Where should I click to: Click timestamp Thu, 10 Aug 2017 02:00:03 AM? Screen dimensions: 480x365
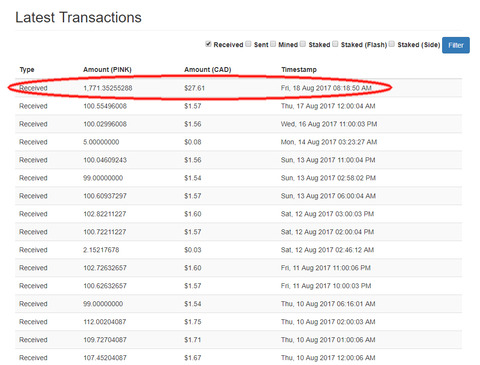click(x=328, y=322)
